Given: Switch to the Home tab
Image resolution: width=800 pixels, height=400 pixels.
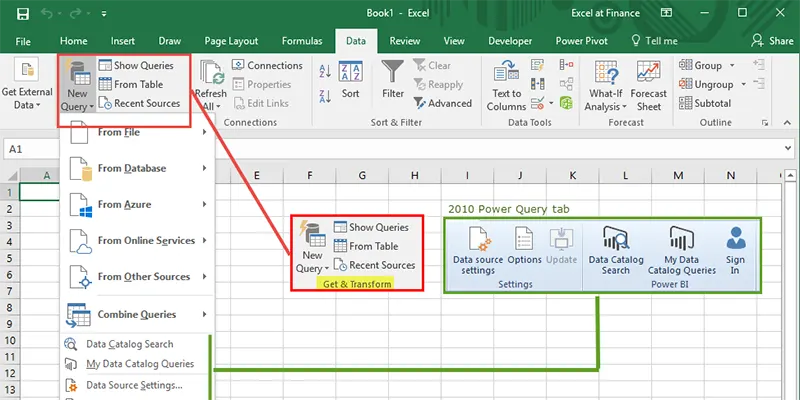Looking at the screenshot, I should (x=73, y=41).
